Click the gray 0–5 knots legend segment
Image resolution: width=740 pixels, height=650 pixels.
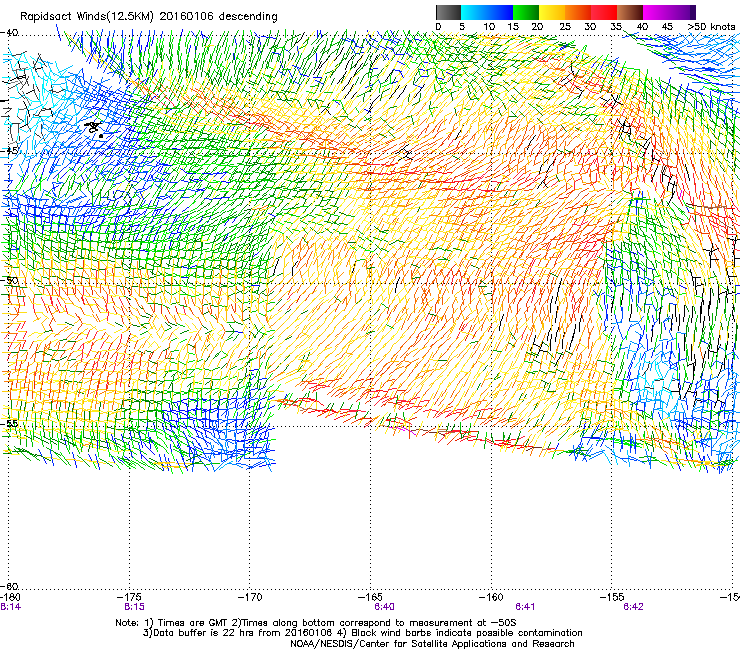pos(448,12)
